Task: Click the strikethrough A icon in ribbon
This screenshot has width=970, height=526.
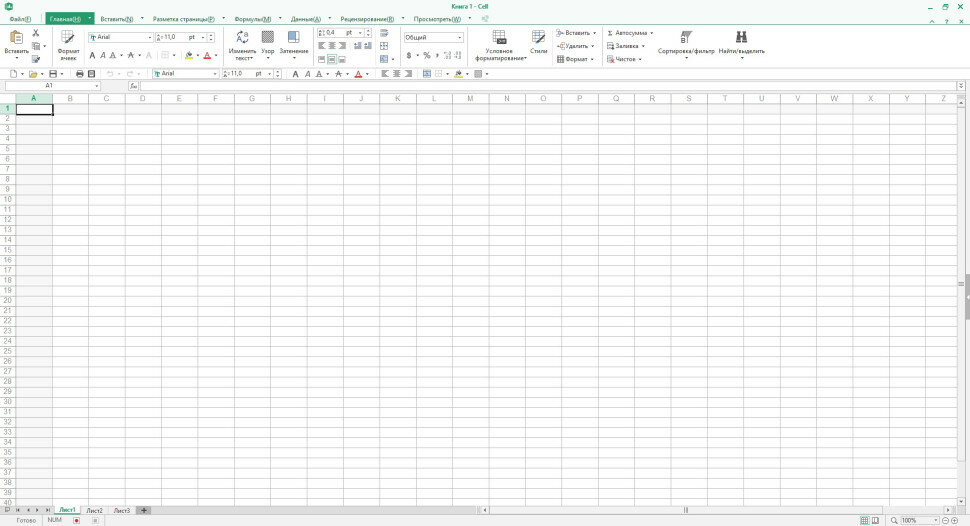Action: tap(131, 56)
